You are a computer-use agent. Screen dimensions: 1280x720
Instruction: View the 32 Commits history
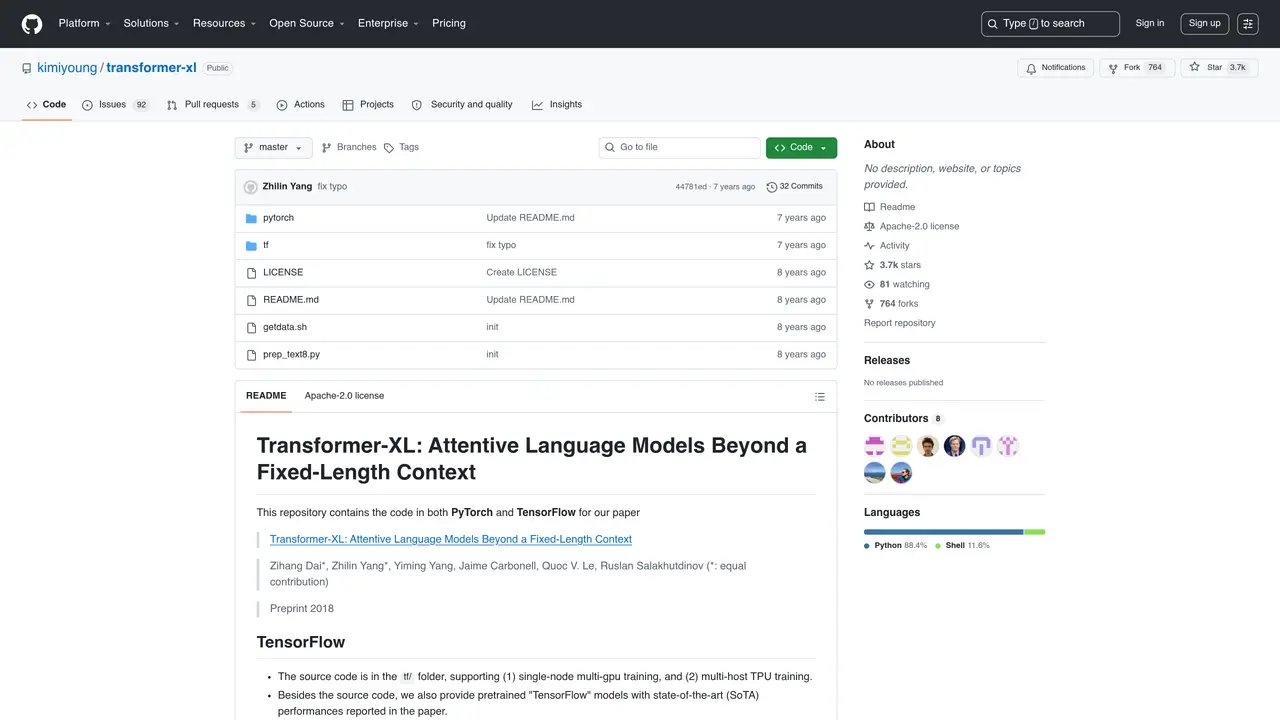click(795, 187)
